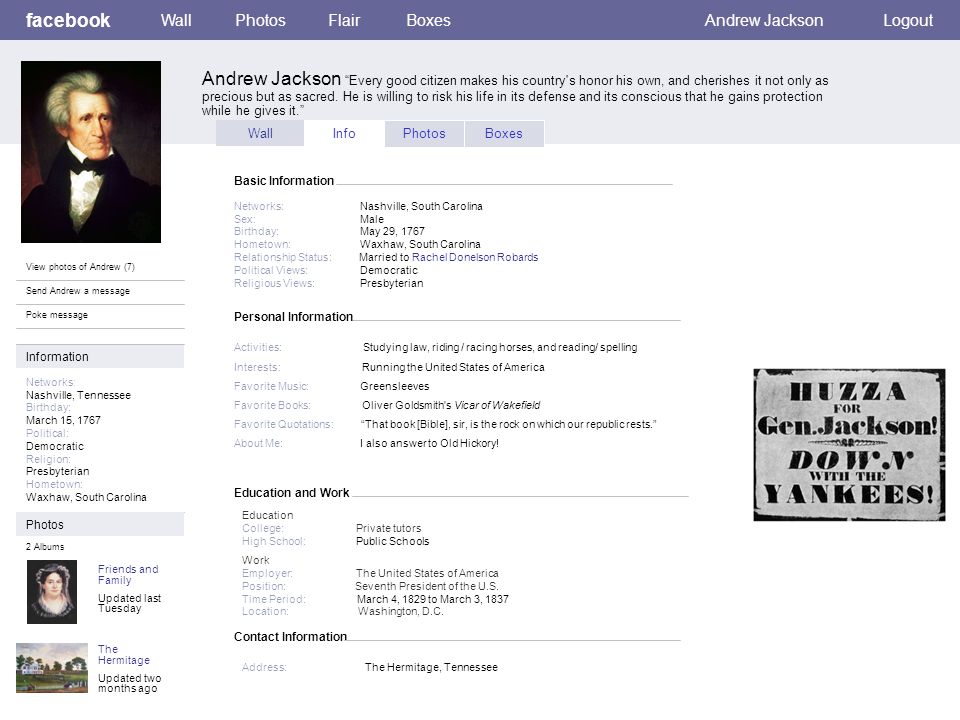This screenshot has height=720, width=960.
Task: Click the Education and Work section heading
Action: tap(291, 492)
